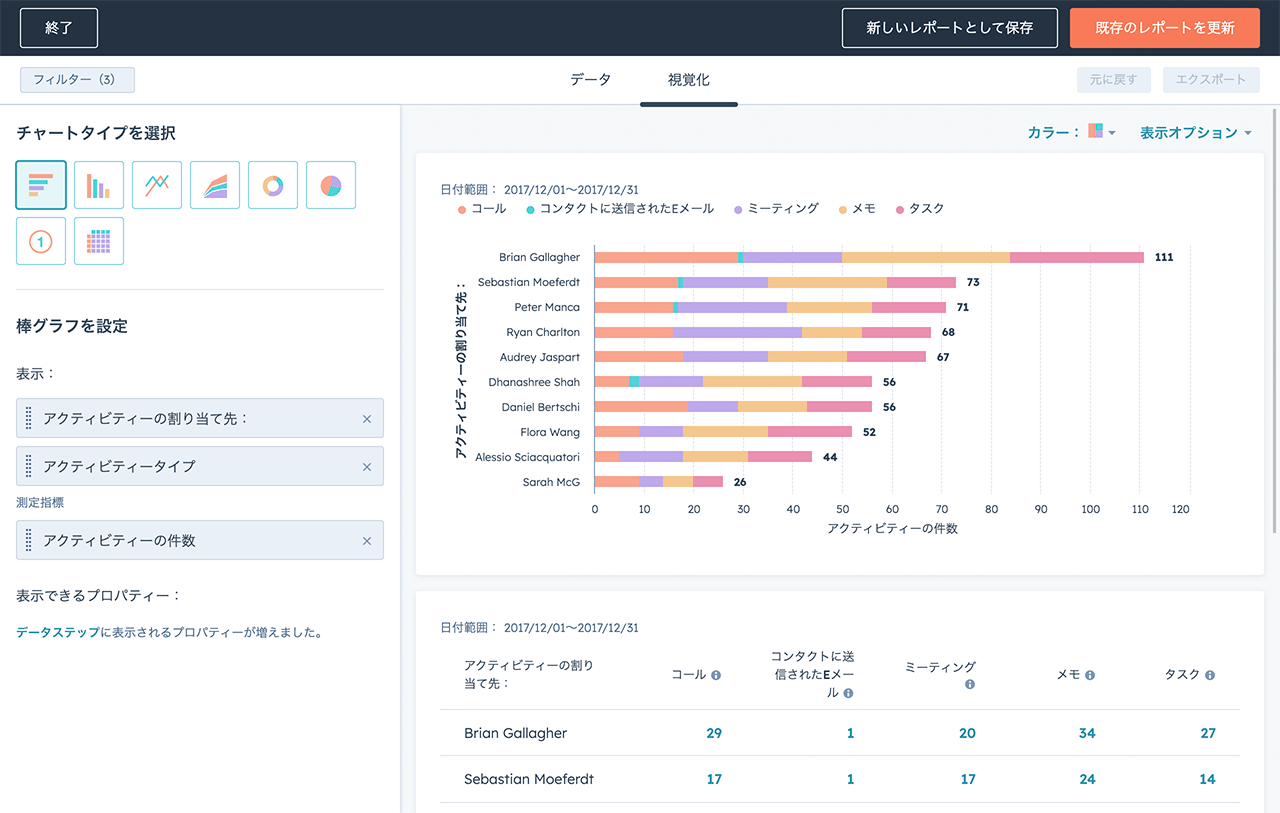Image resolution: width=1280 pixels, height=813 pixels.
Task: Expand the カラー dropdown arrow
Action: pos(1112,133)
